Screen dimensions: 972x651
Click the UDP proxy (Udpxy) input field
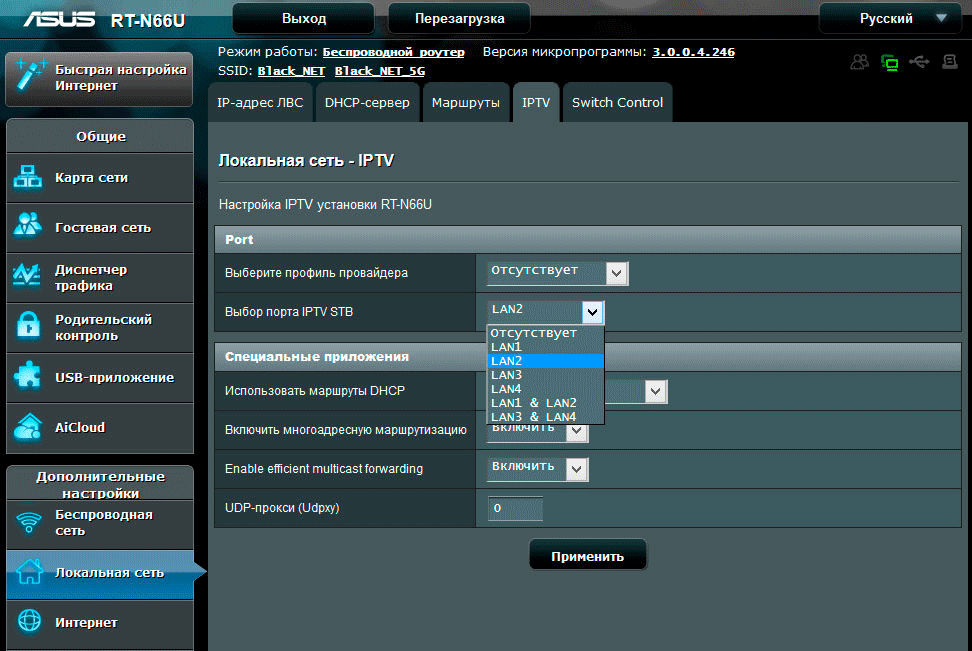515,508
